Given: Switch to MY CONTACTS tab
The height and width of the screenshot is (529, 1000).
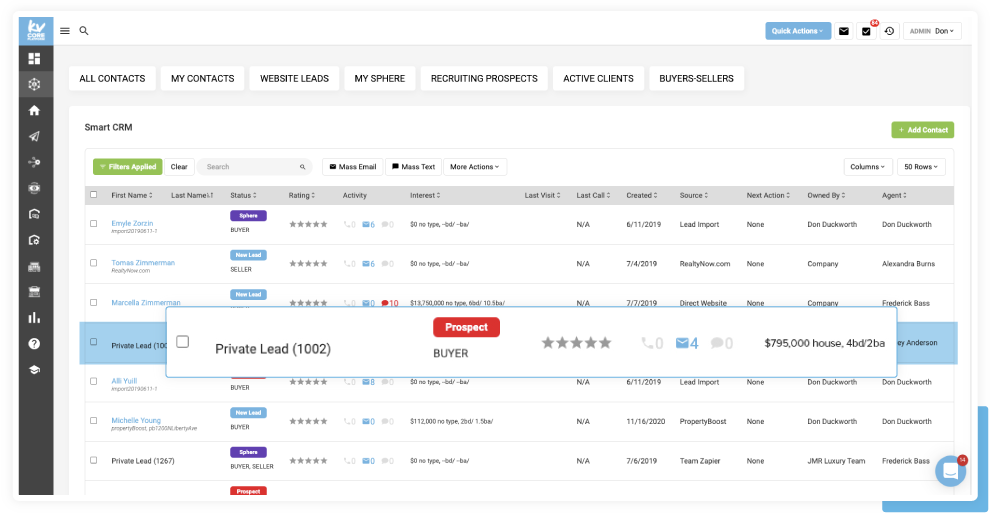Looking at the screenshot, I should coord(202,78).
